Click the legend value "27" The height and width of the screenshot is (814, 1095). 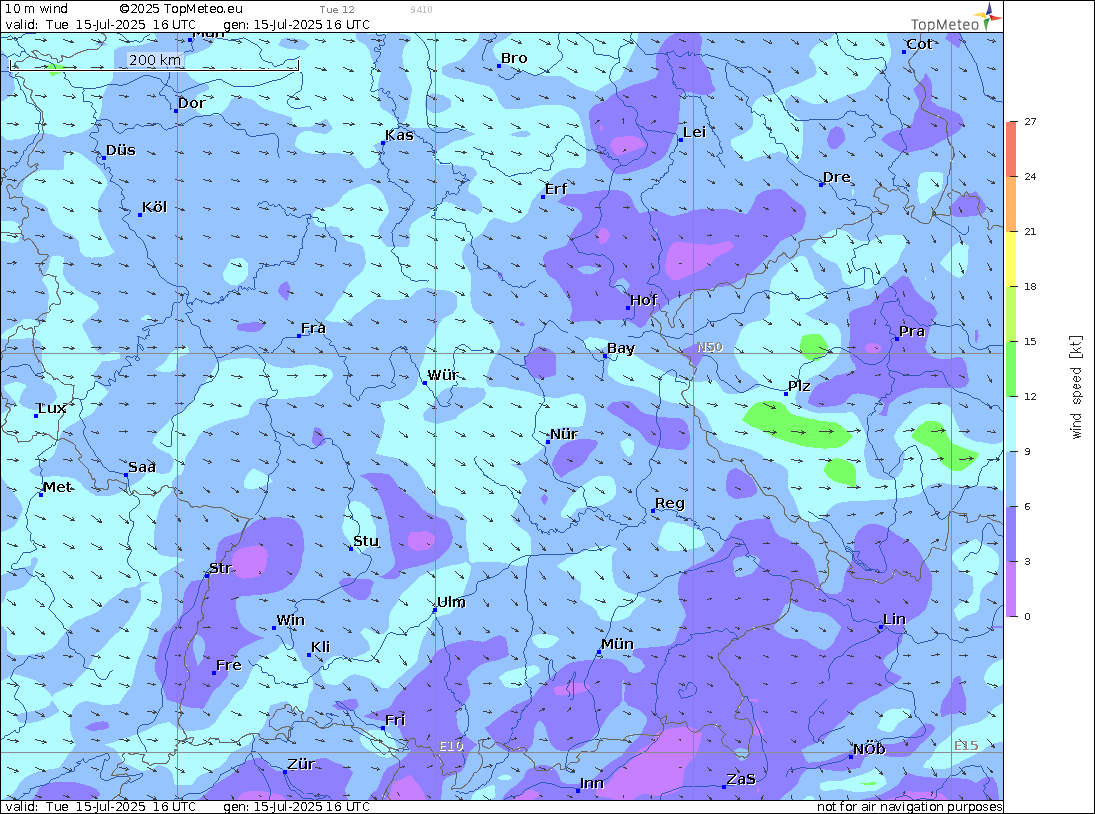(1030, 121)
